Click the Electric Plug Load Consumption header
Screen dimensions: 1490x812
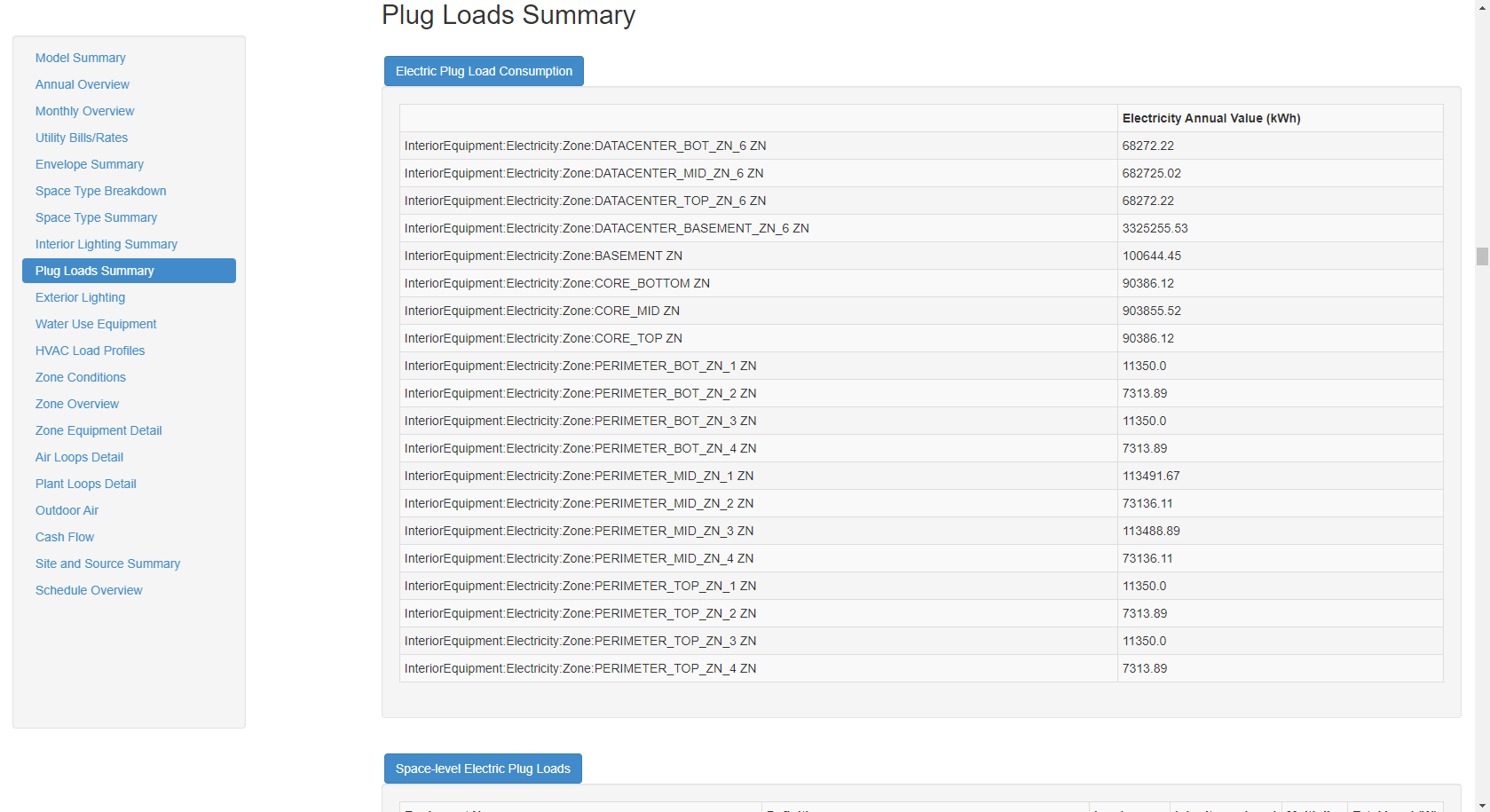click(484, 71)
